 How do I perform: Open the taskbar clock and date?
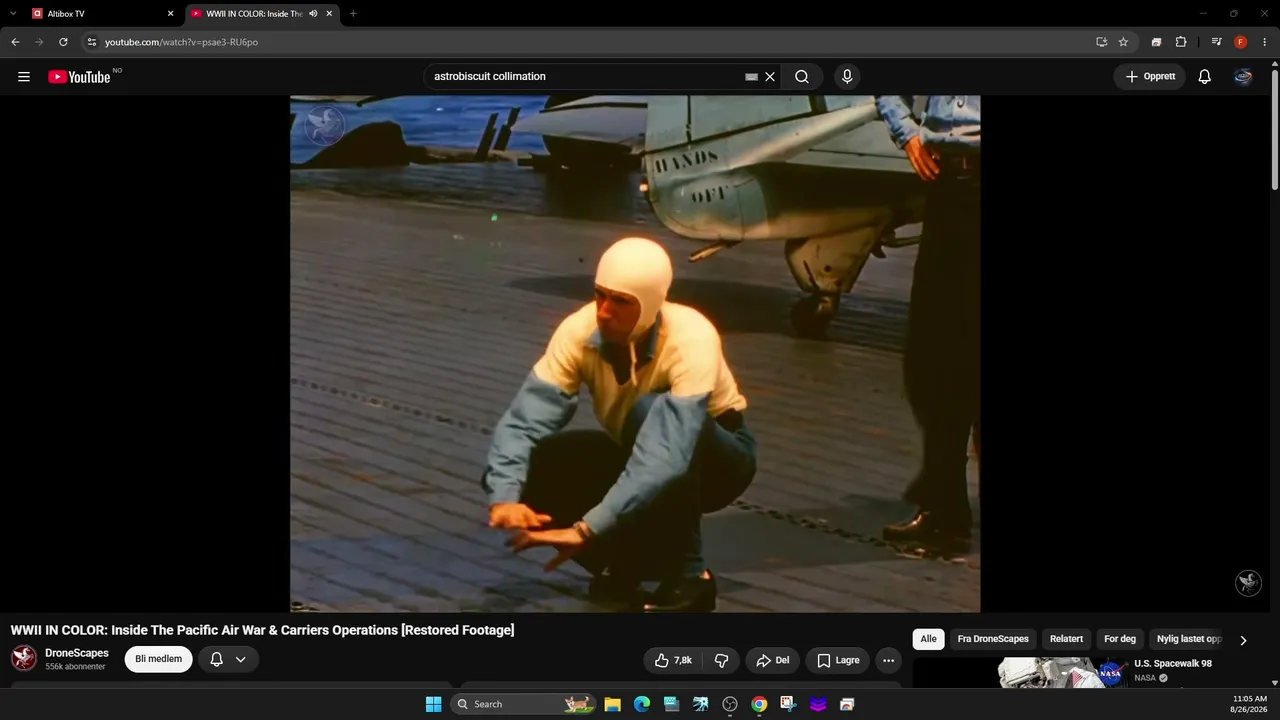click(x=1250, y=704)
